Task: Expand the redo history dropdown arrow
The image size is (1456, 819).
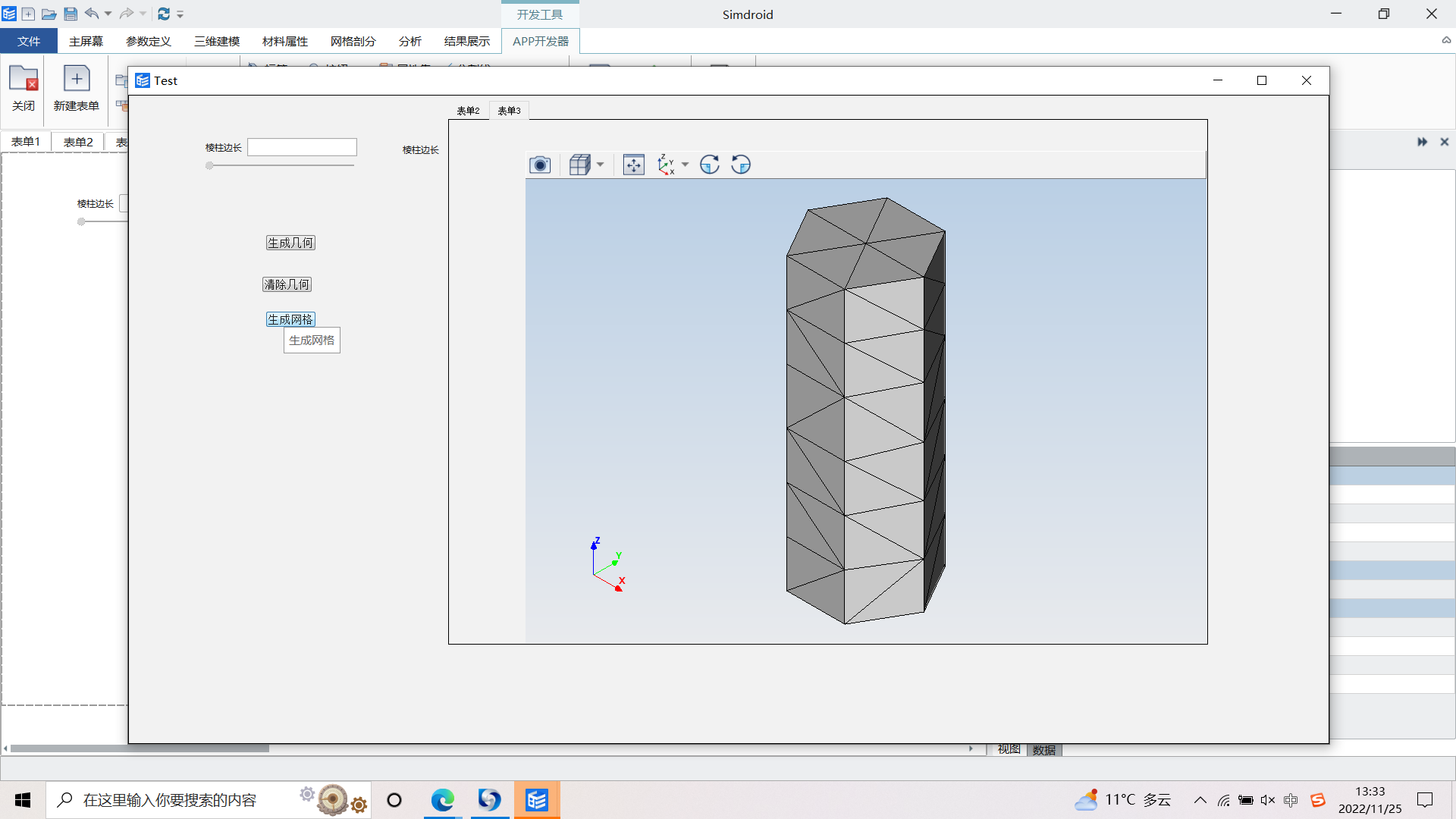Action: pos(143,14)
